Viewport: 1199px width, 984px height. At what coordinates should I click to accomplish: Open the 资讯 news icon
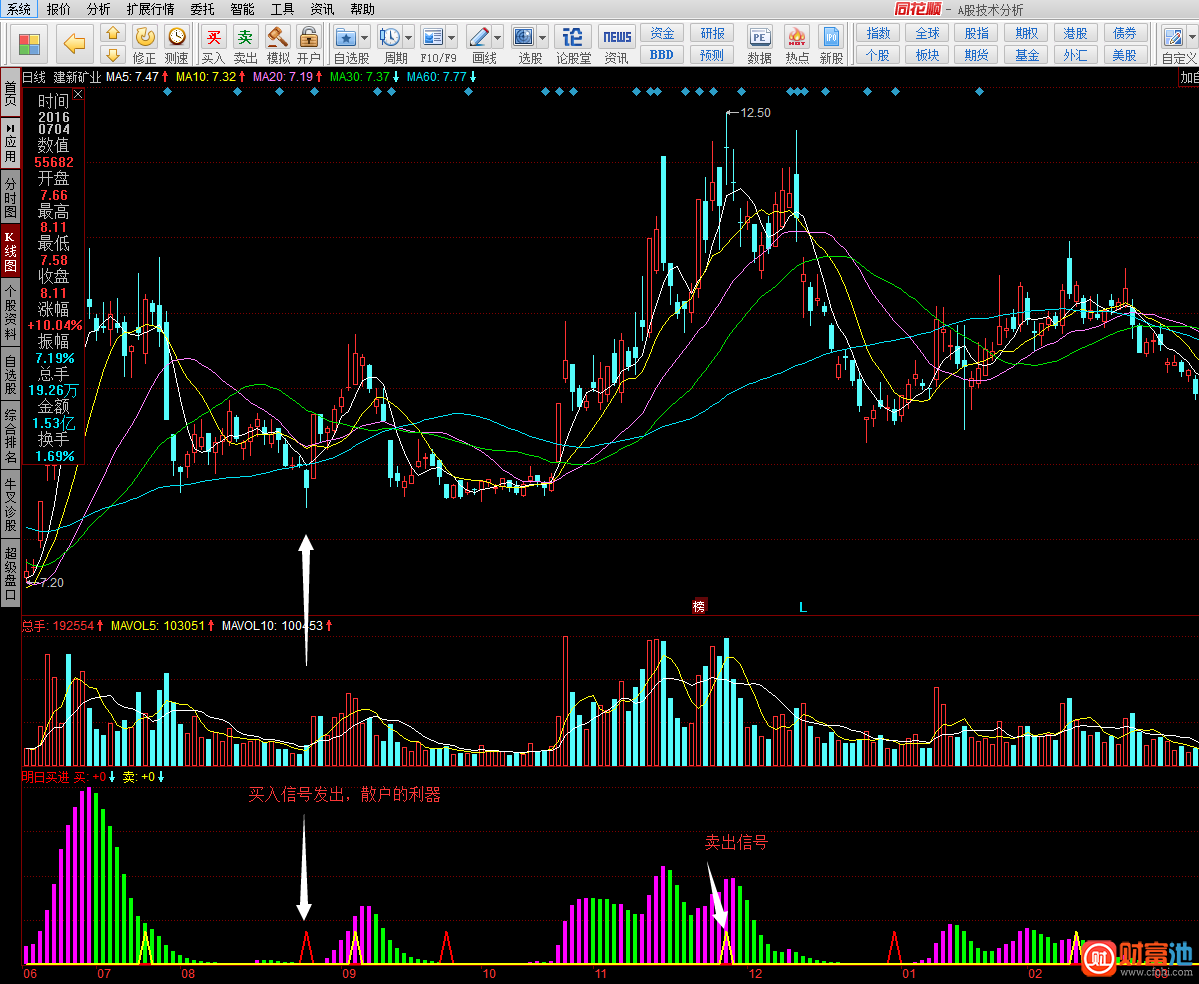pos(616,44)
